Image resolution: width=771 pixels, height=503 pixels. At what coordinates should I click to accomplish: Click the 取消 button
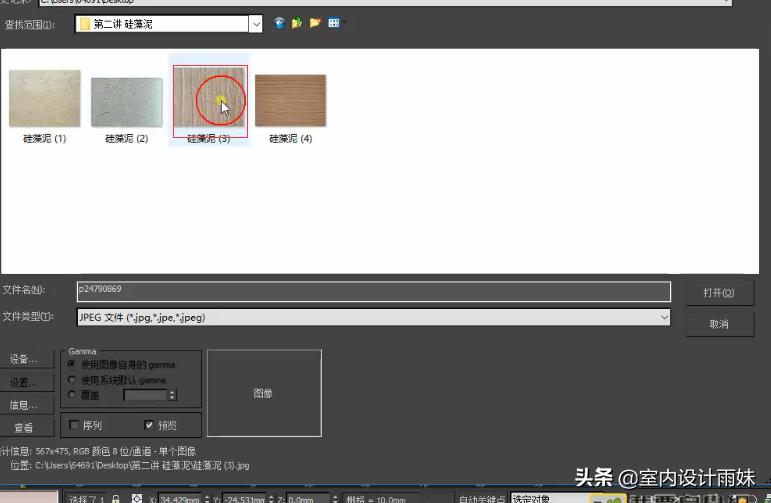[719, 324]
